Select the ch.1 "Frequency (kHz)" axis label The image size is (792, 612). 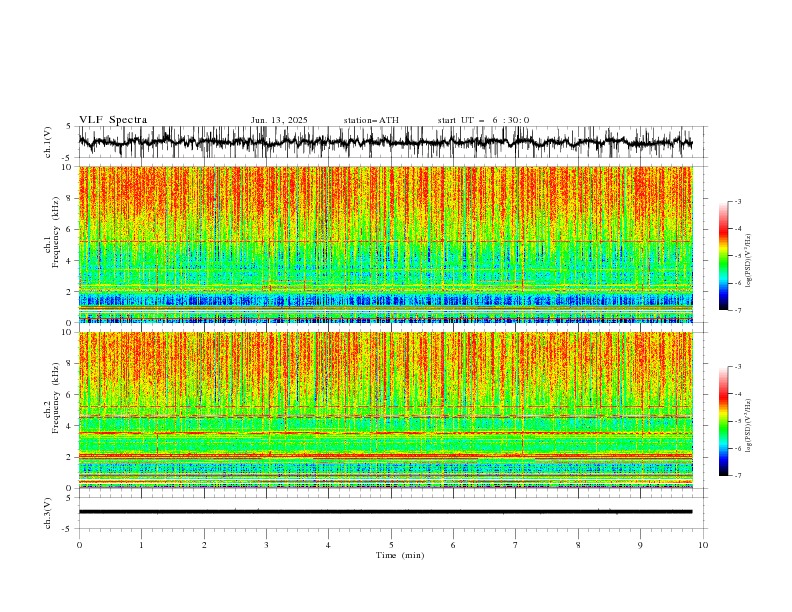click(x=56, y=233)
